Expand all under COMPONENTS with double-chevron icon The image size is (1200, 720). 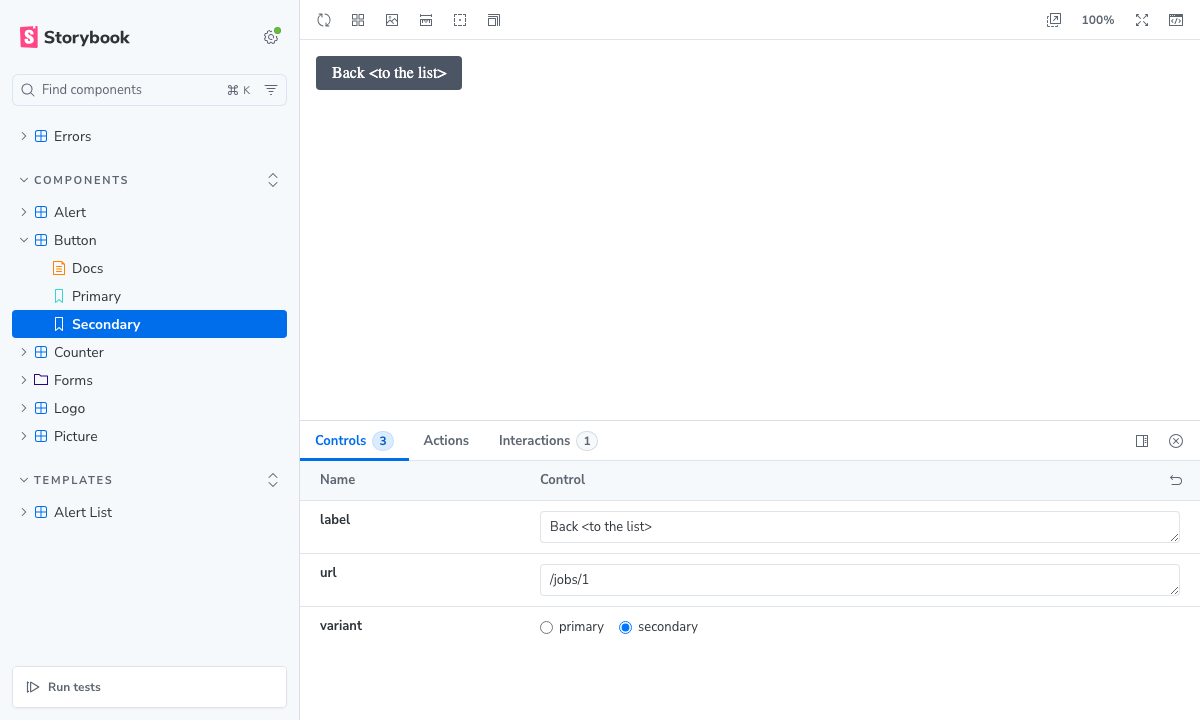(x=273, y=180)
